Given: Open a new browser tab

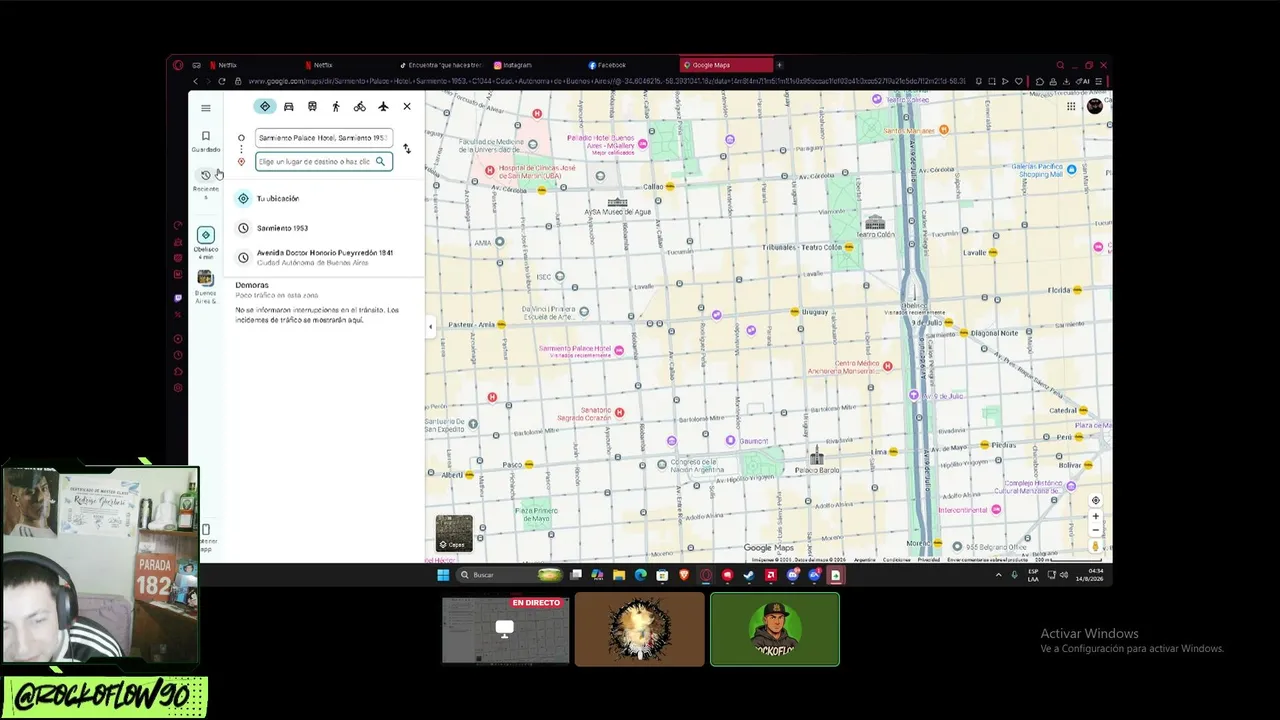Looking at the screenshot, I should 779,65.
